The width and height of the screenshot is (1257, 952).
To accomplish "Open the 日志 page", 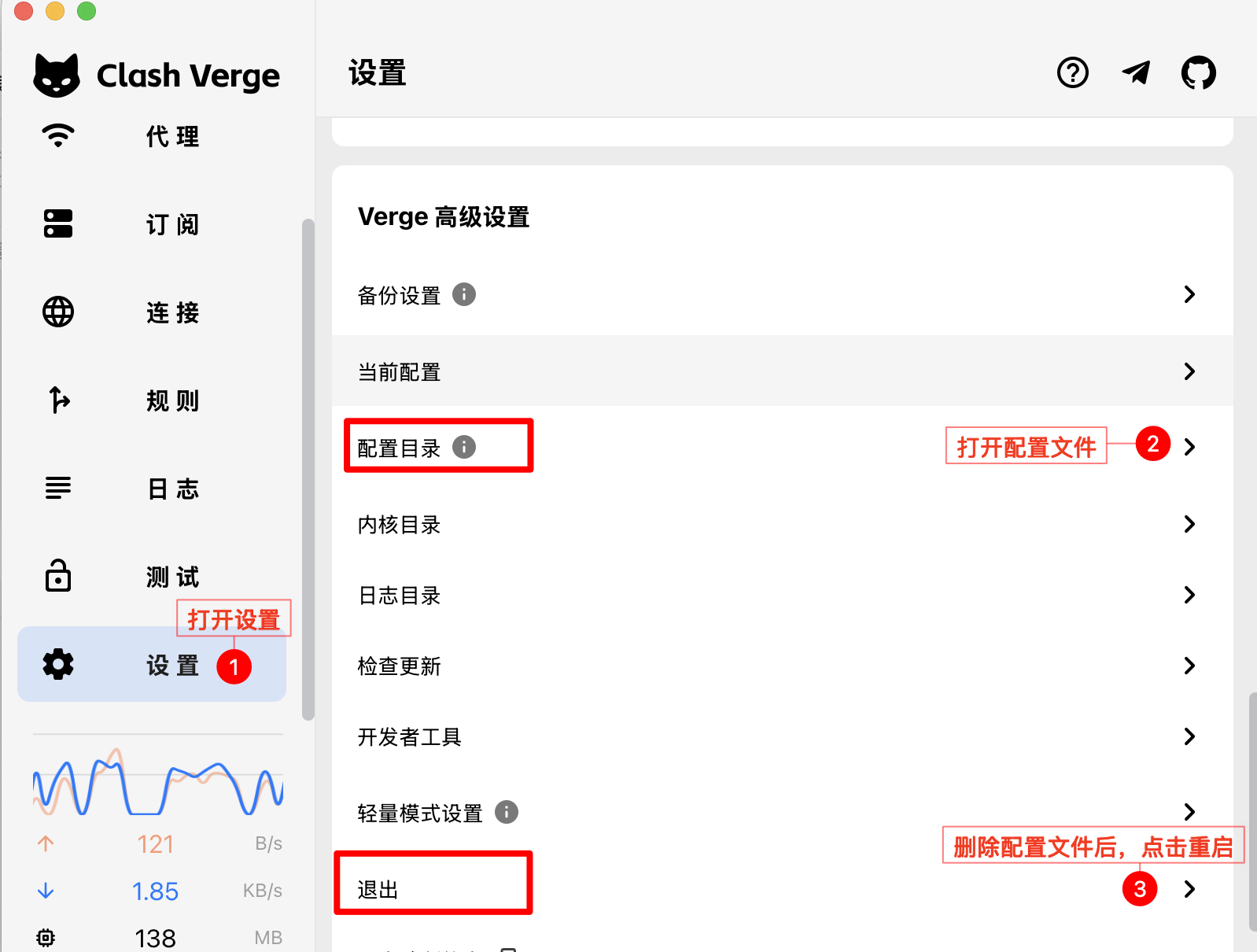I will pos(152,488).
